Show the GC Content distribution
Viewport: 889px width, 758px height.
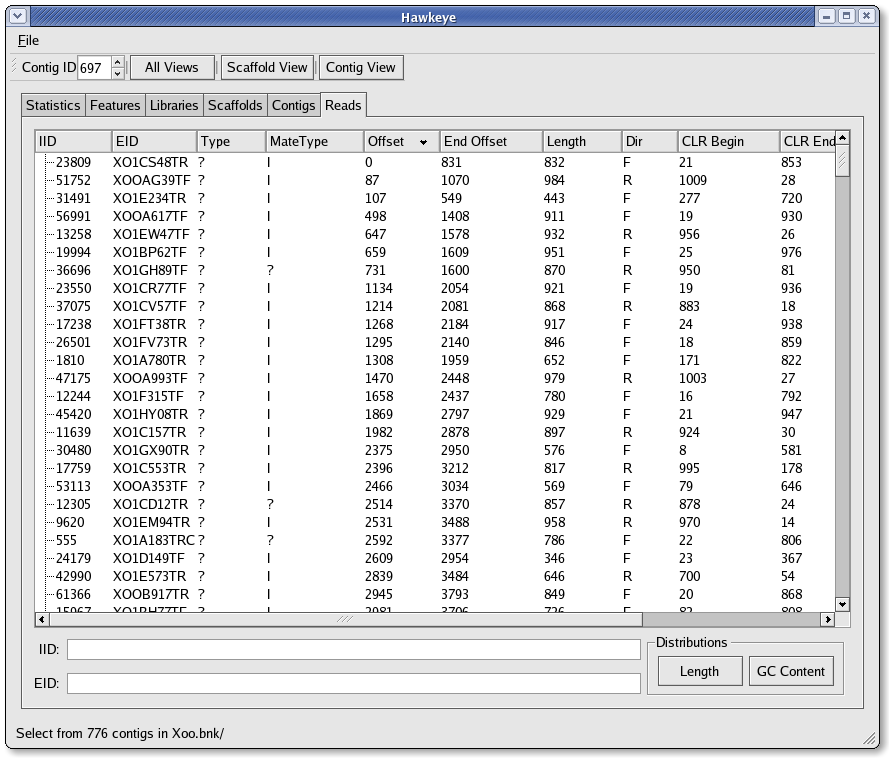click(790, 671)
